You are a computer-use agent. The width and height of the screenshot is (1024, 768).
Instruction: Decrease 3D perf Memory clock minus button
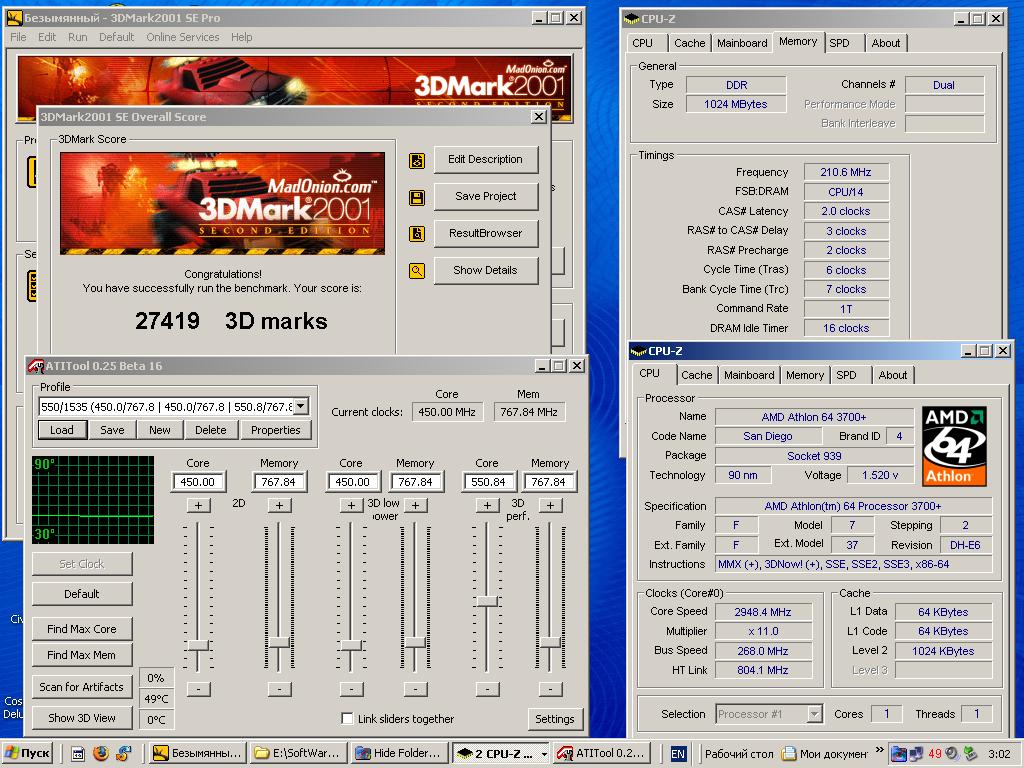click(550, 689)
